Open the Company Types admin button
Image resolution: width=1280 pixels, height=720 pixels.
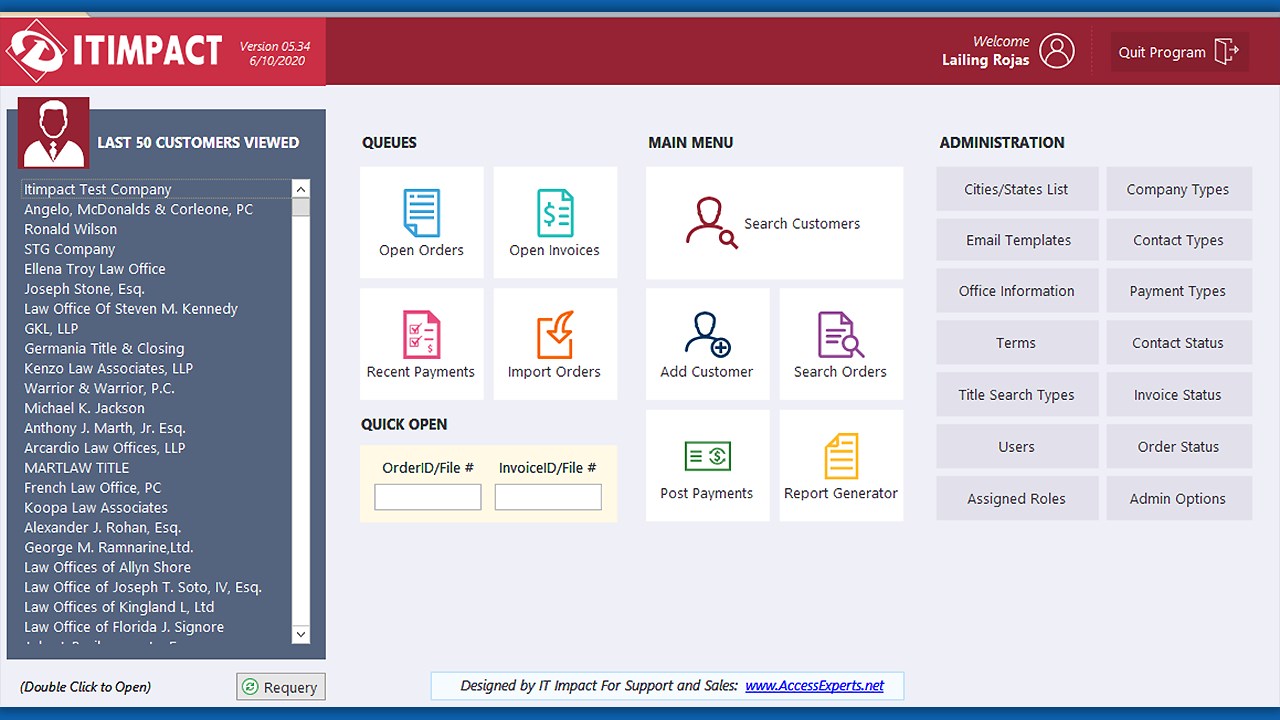click(1178, 189)
